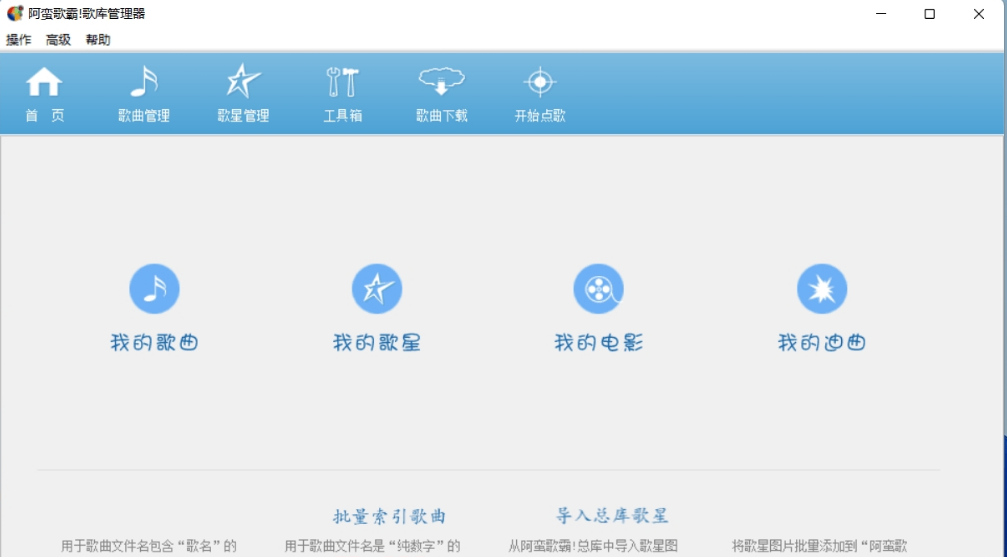
Task: Open the 高级 menu
Action: (x=58, y=40)
